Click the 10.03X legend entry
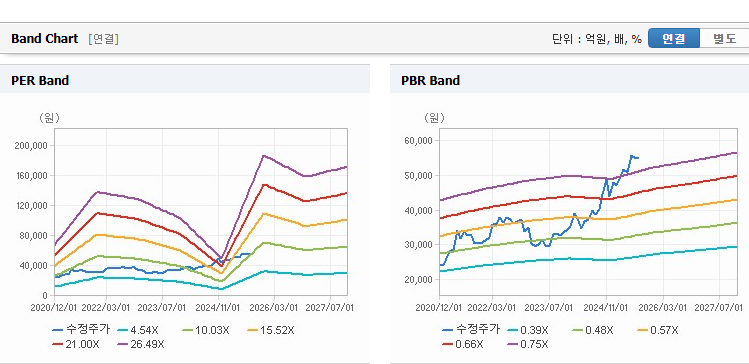 206,330
